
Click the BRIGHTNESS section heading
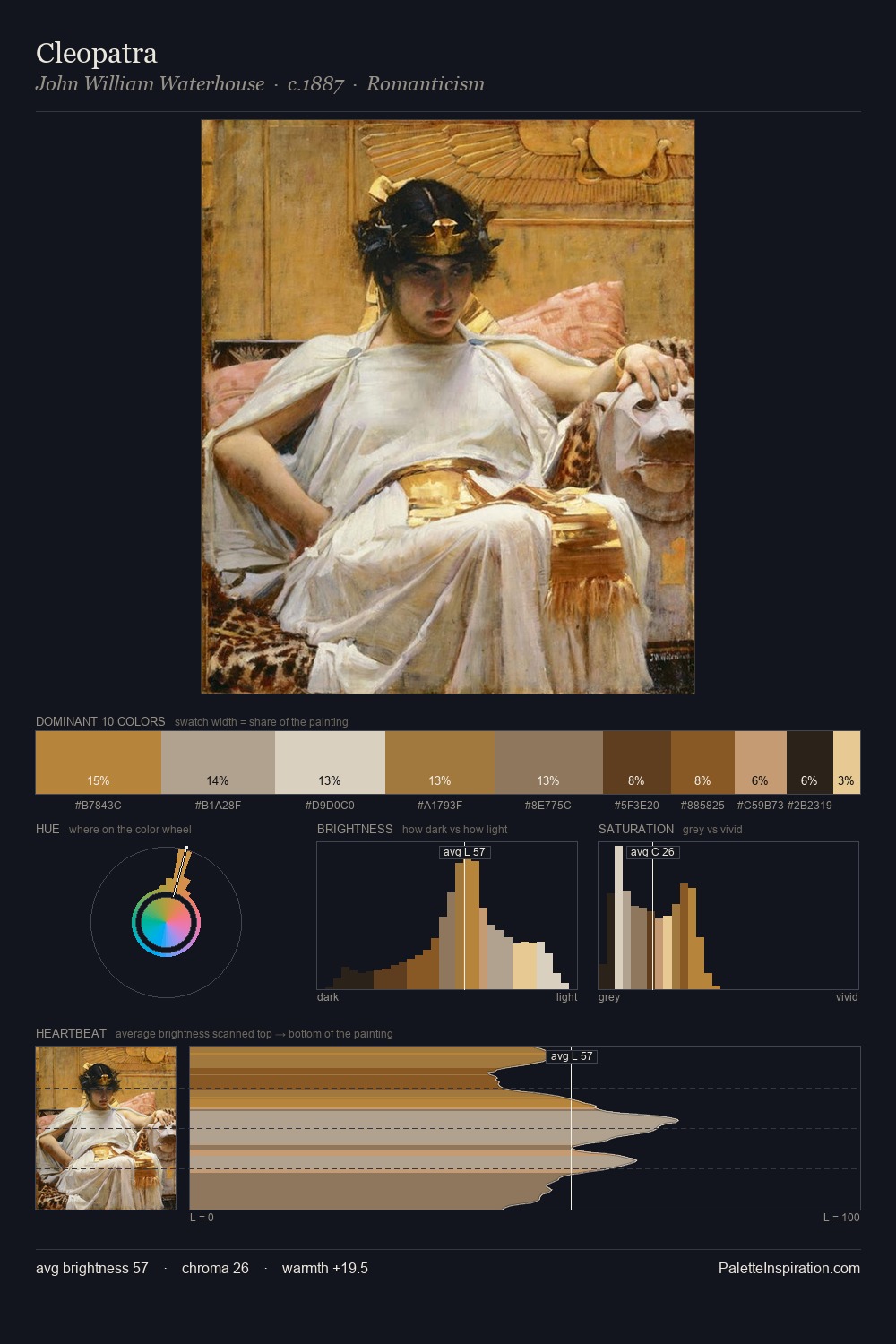tap(355, 829)
